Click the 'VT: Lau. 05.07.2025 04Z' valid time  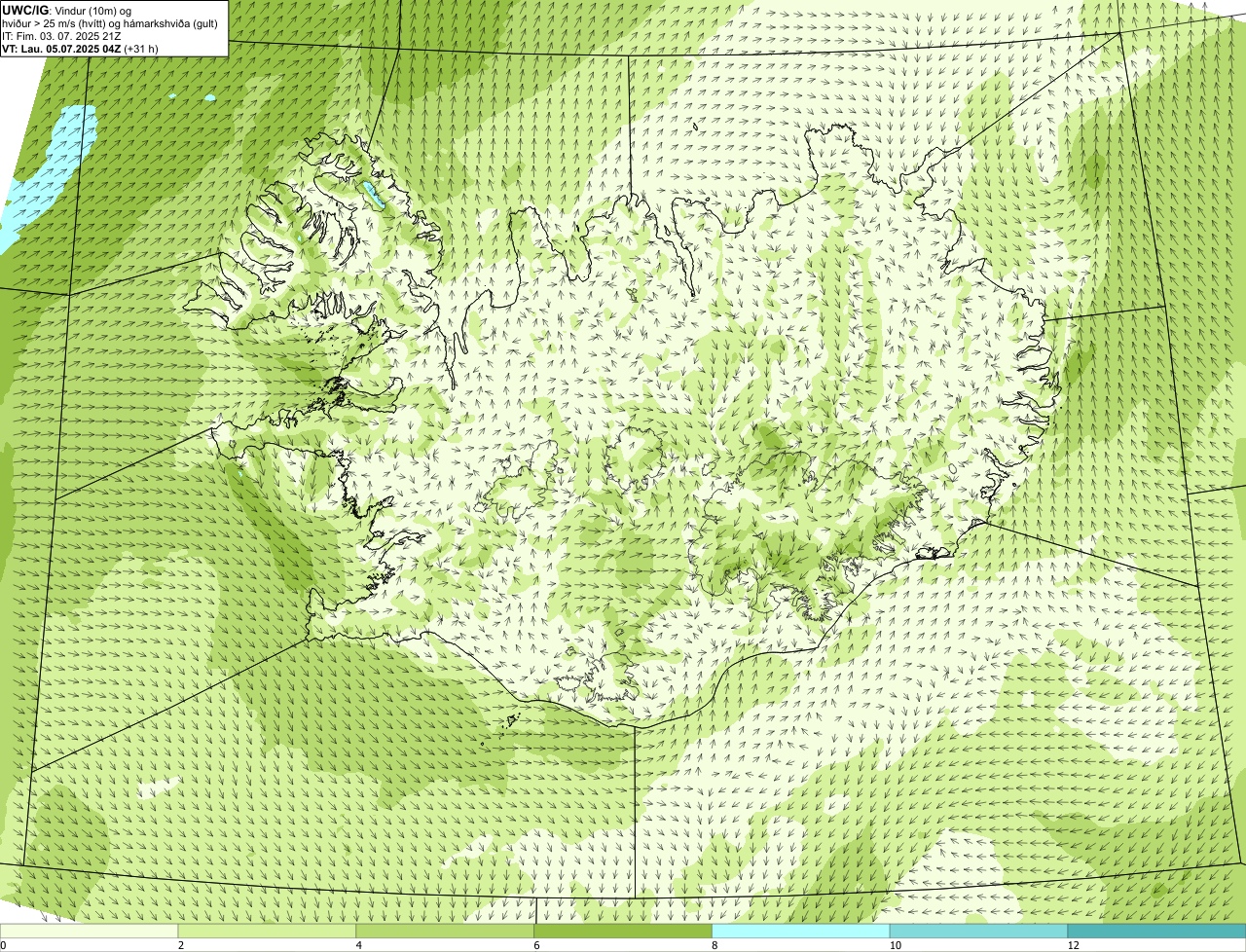(x=61, y=49)
